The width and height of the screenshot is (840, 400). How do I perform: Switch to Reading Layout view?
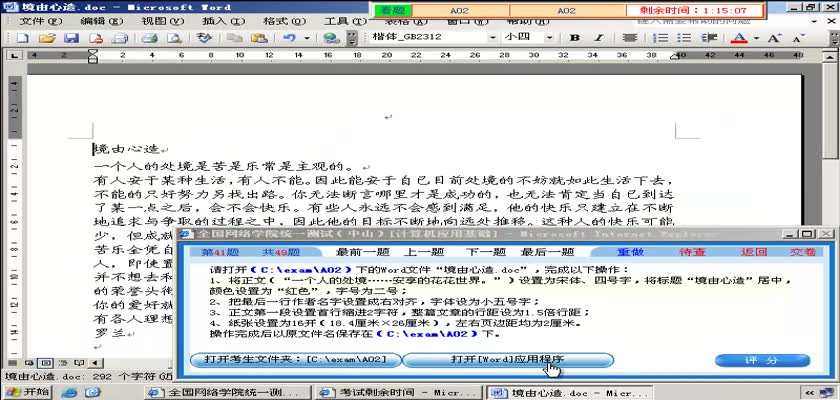click(79, 363)
